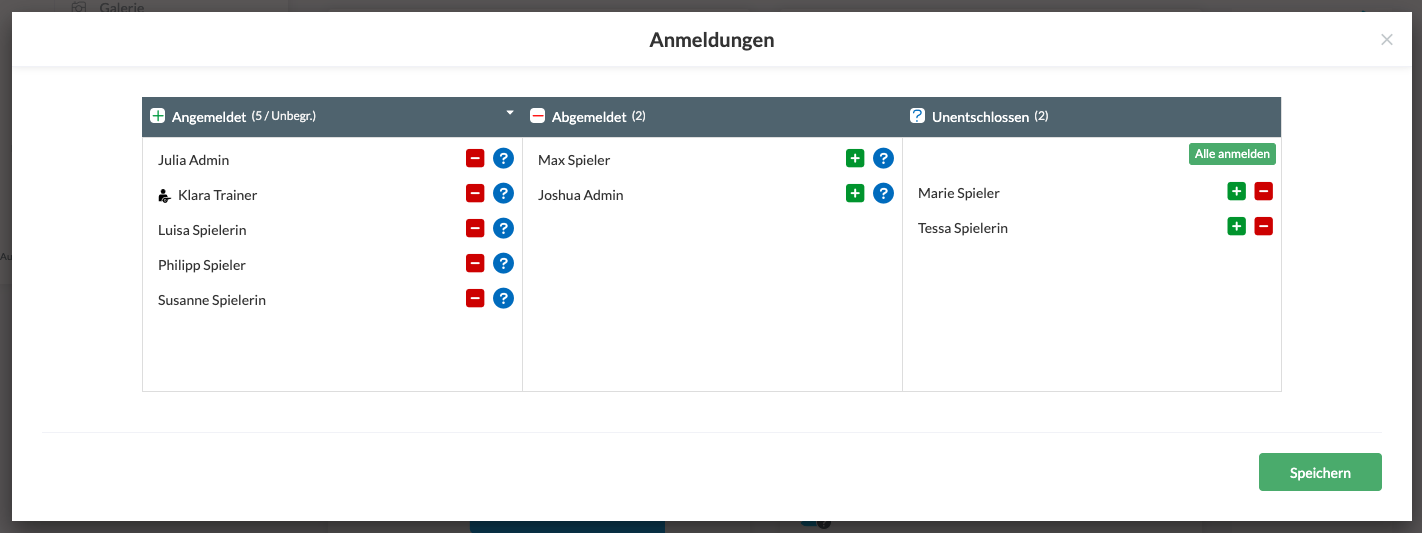Click green plus beside Tessa Spielerin
Image resolution: width=1422 pixels, height=533 pixels.
1236,226
